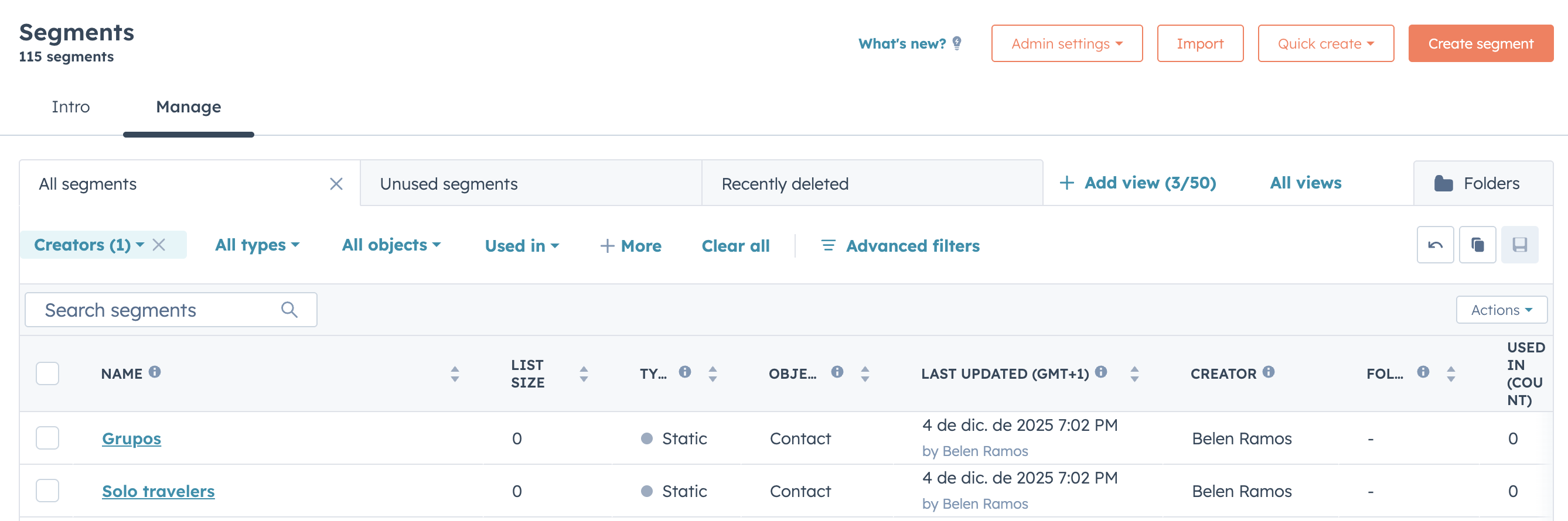Check the select-all header checkbox
The height and width of the screenshot is (521, 1568).
click(x=47, y=373)
